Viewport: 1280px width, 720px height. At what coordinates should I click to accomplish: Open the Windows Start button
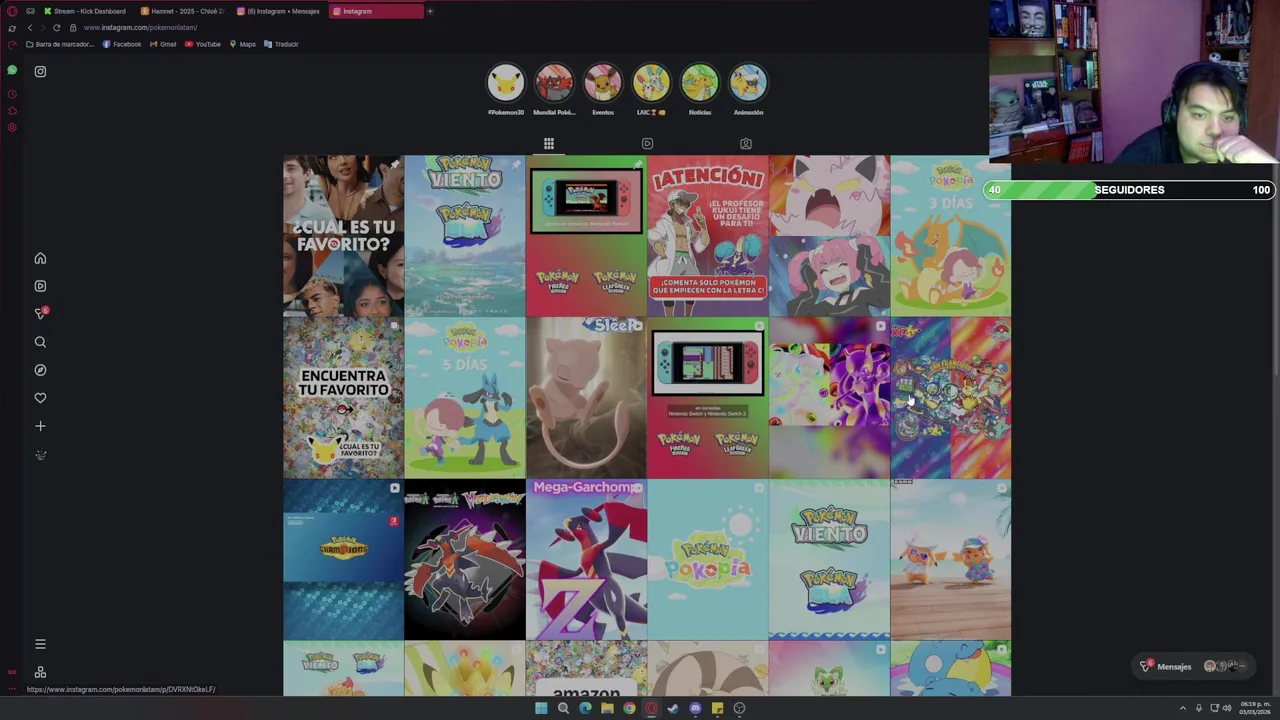541,708
